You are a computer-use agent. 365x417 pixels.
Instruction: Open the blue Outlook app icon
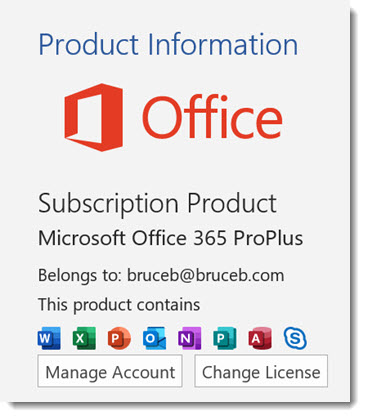(155, 338)
